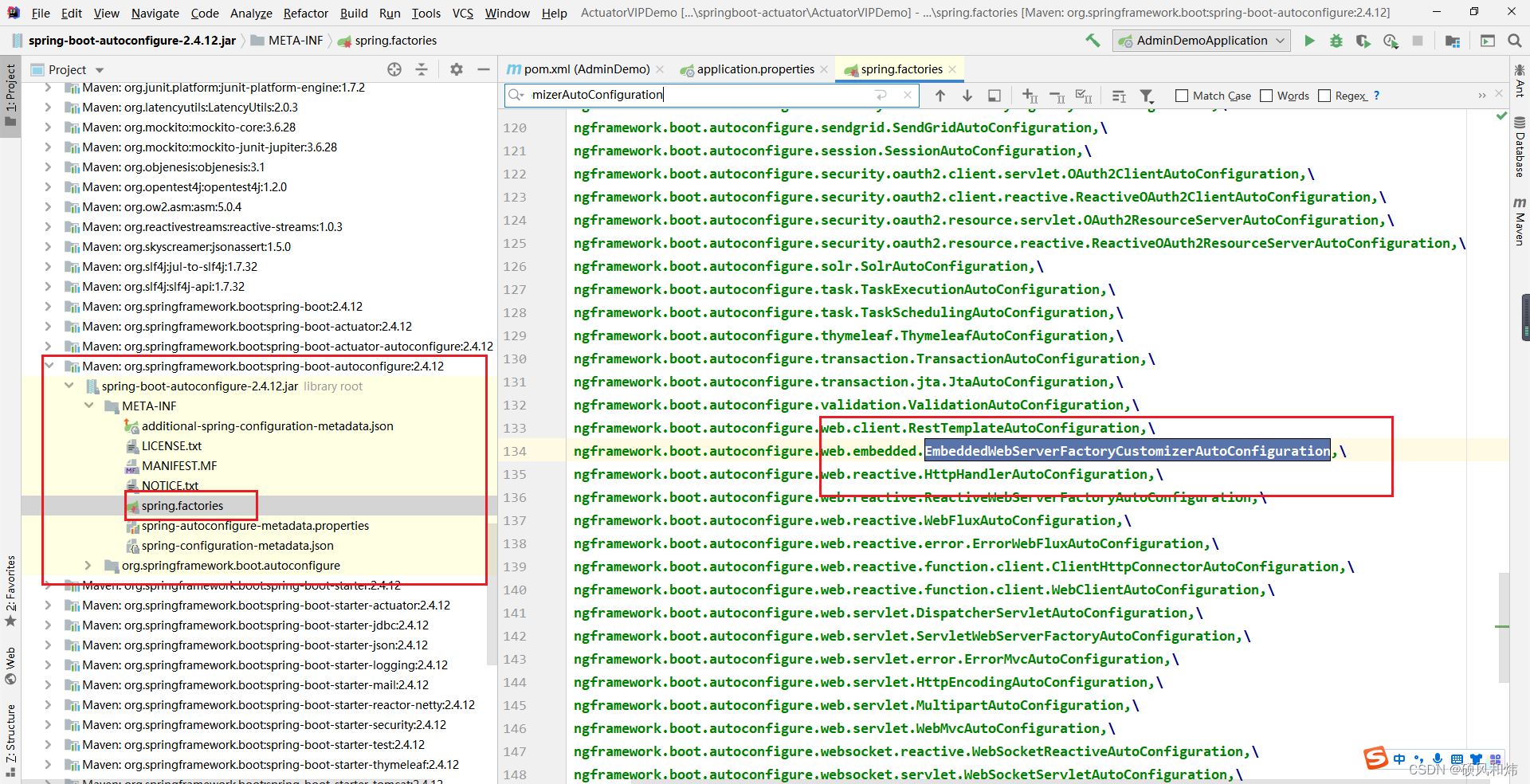This screenshot has height=784, width=1530.
Task: Run with coverage icon in the toolbar
Action: click(x=1363, y=41)
